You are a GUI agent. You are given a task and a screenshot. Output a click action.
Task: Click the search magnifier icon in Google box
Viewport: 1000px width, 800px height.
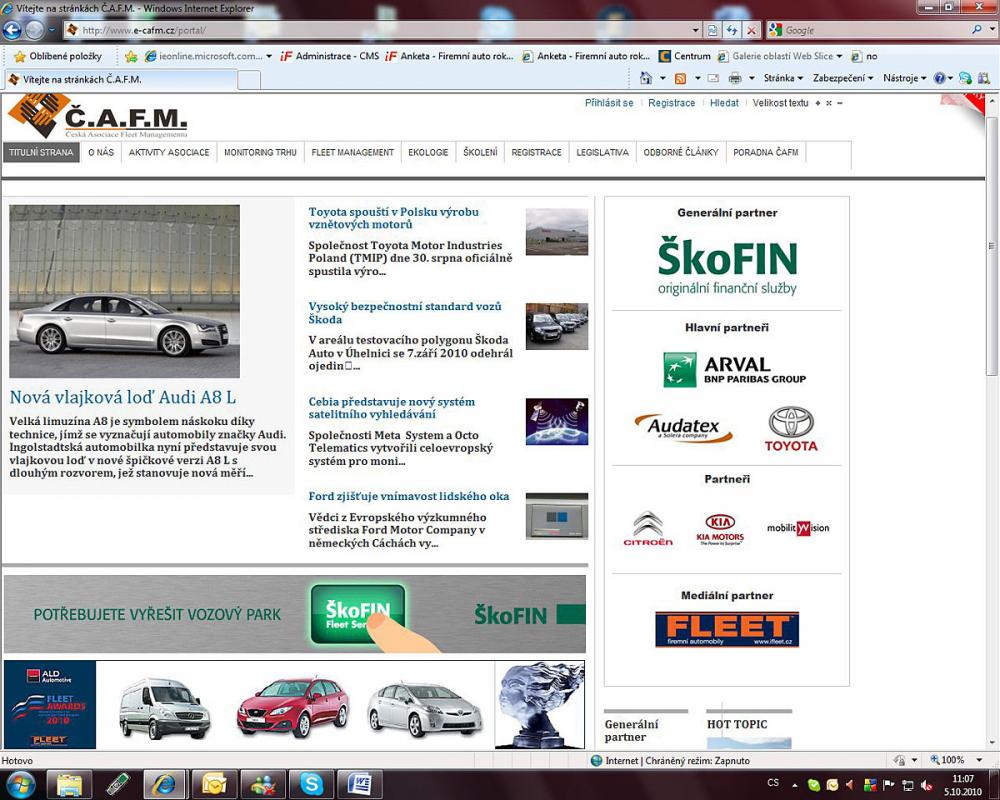coord(976,29)
